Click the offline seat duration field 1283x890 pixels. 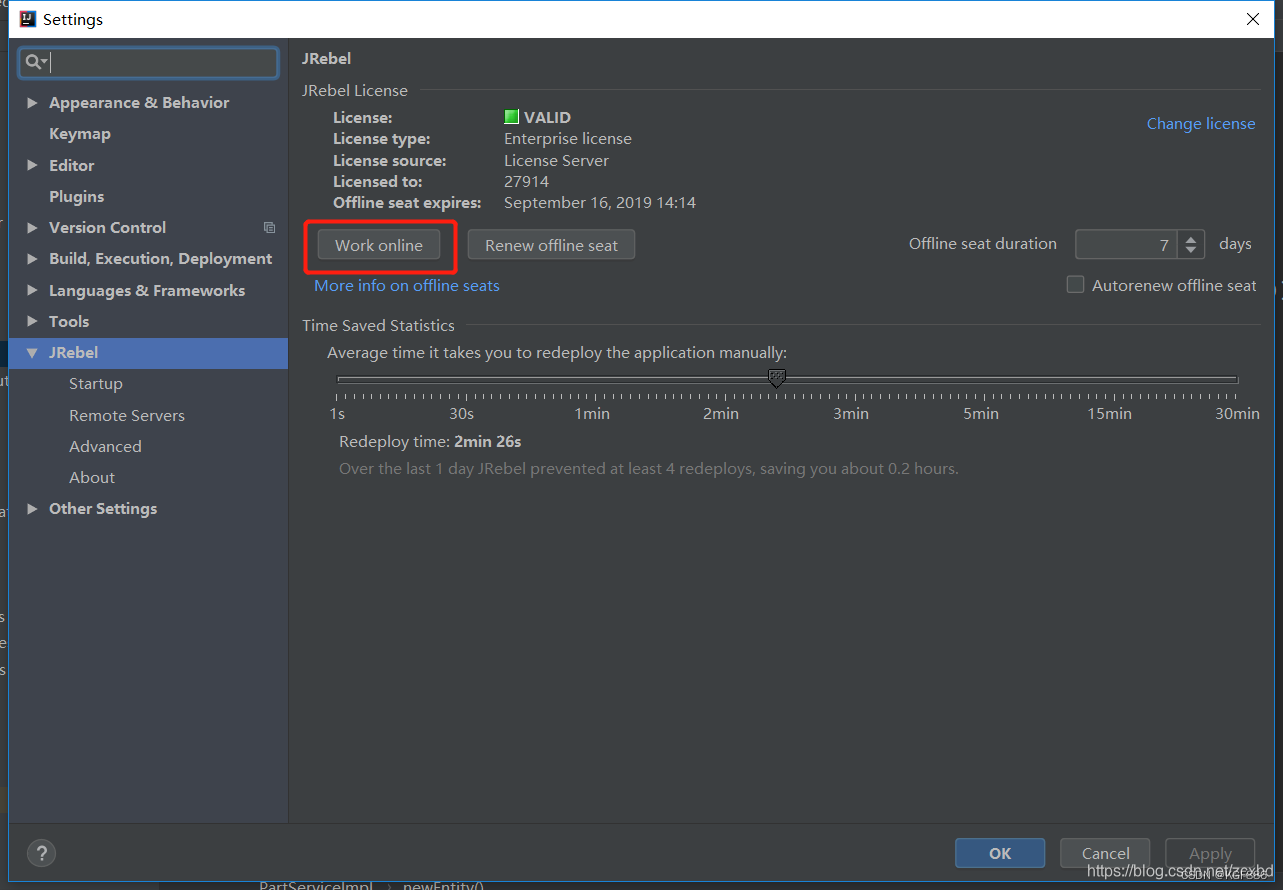point(1127,245)
